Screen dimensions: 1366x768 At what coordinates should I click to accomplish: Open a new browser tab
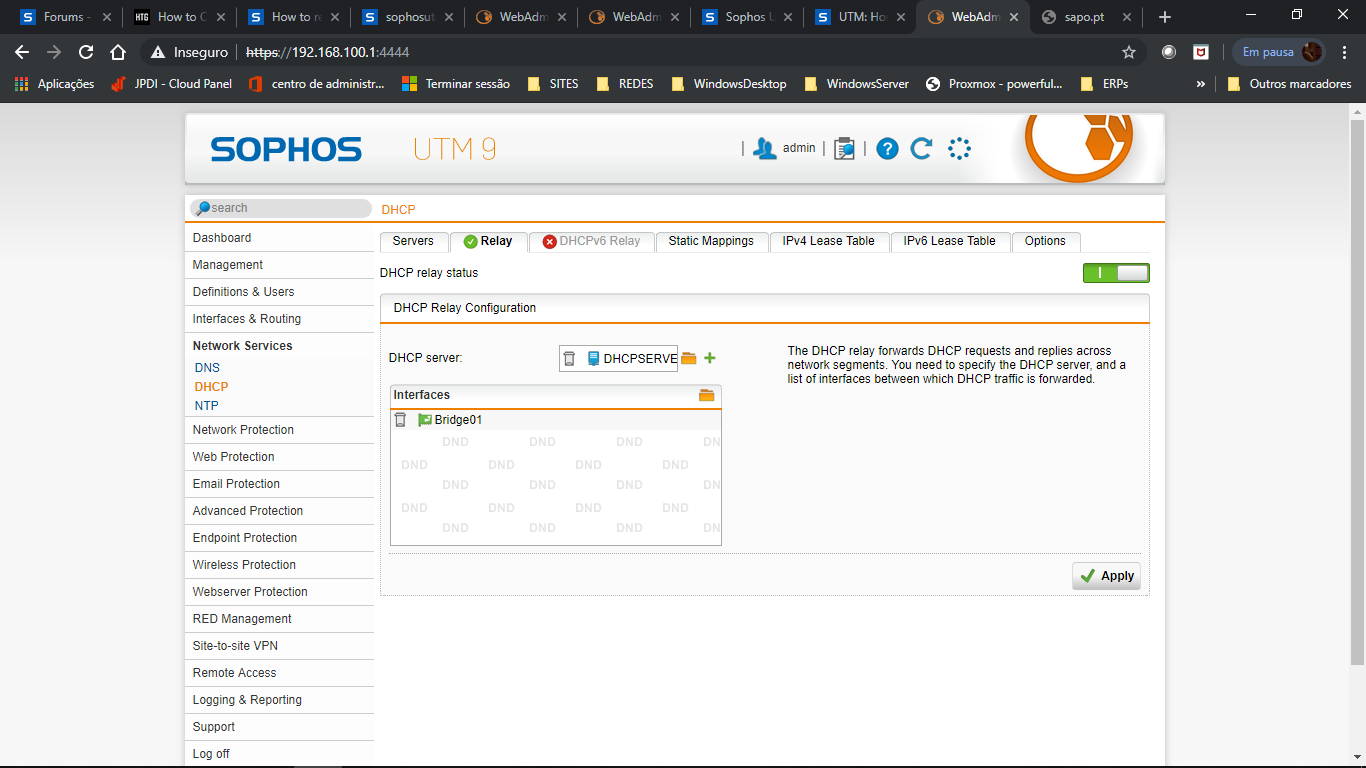pyautogui.click(x=1164, y=17)
